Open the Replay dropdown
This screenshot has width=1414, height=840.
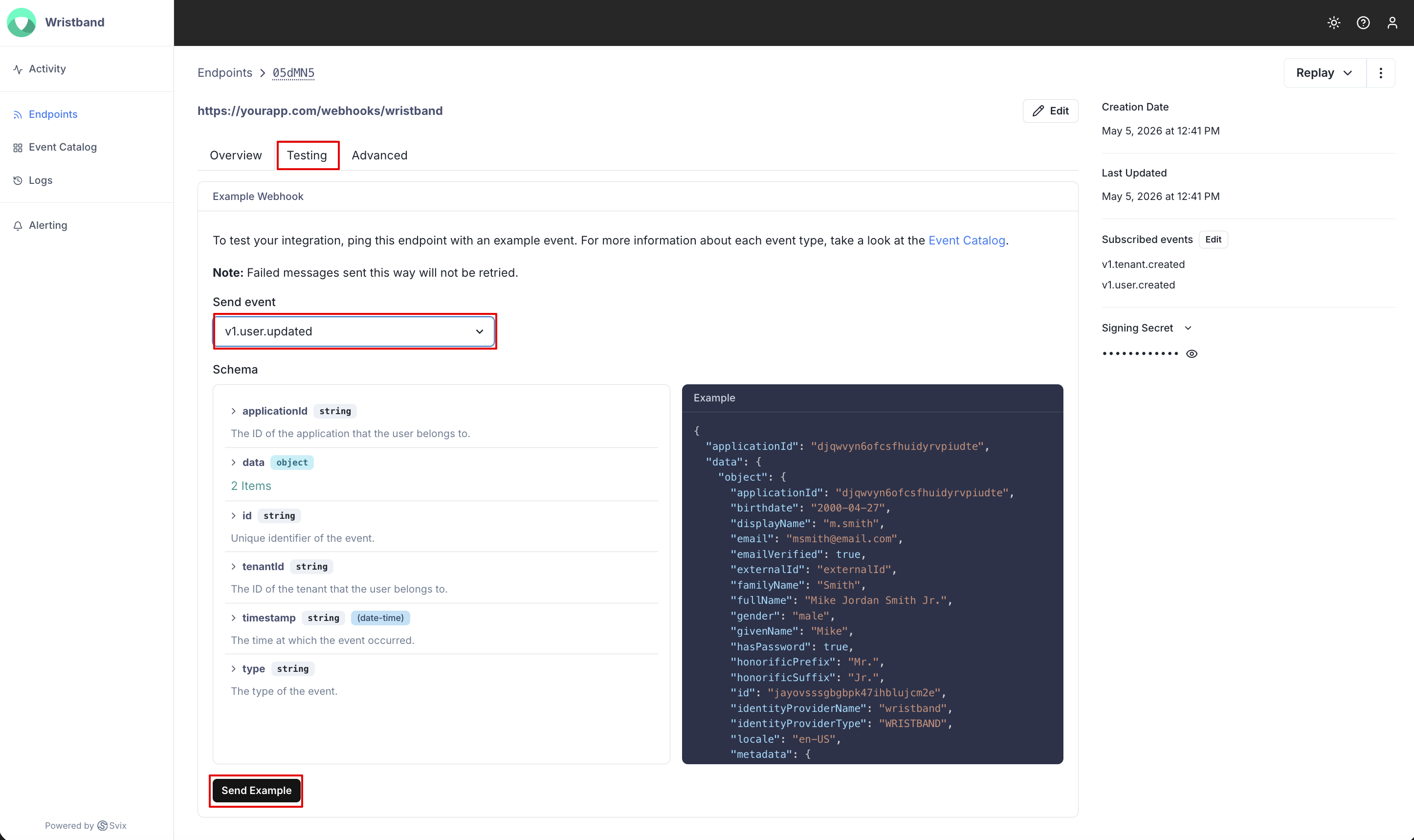(1325, 73)
